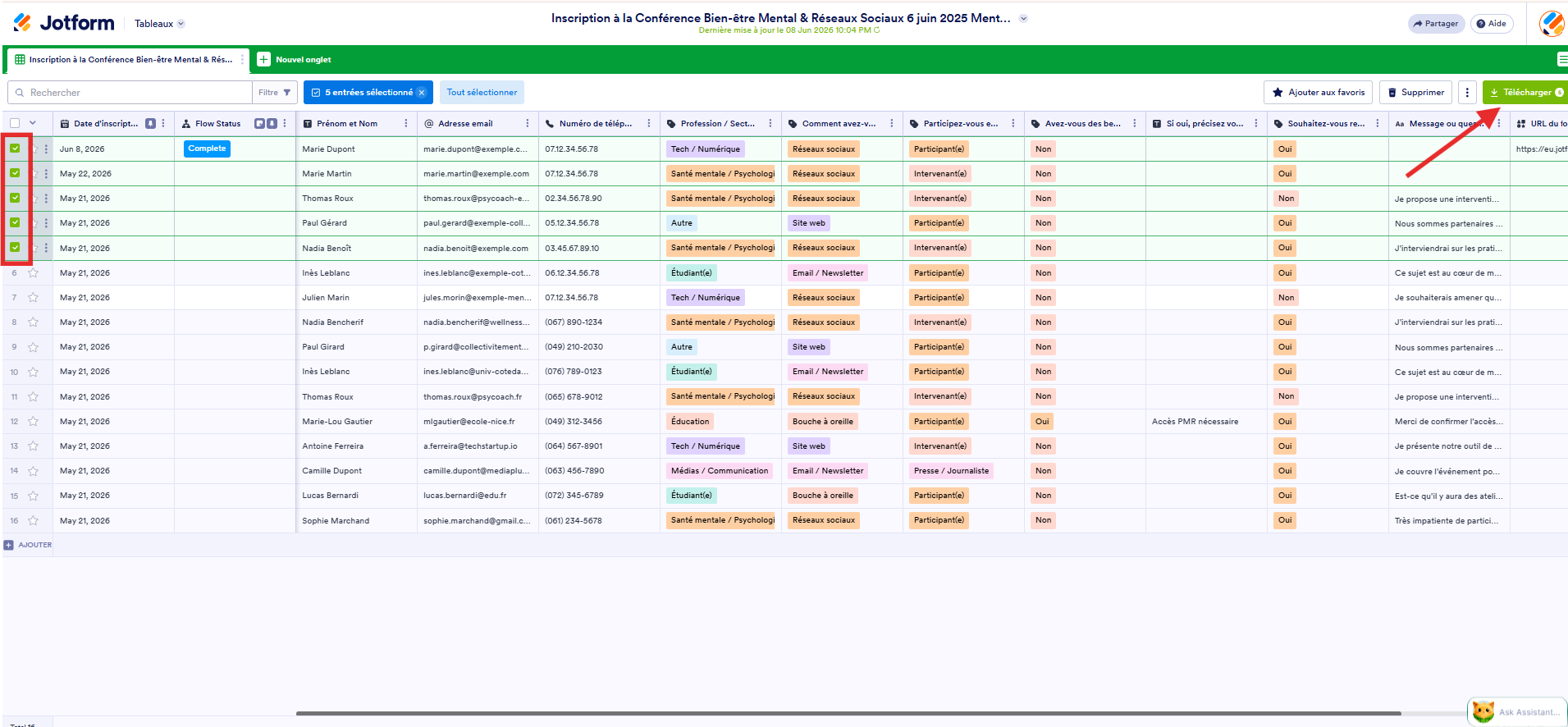Open Participez-vous column menu
This screenshot has width=1568, height=727.
[x=1013, y=124]
